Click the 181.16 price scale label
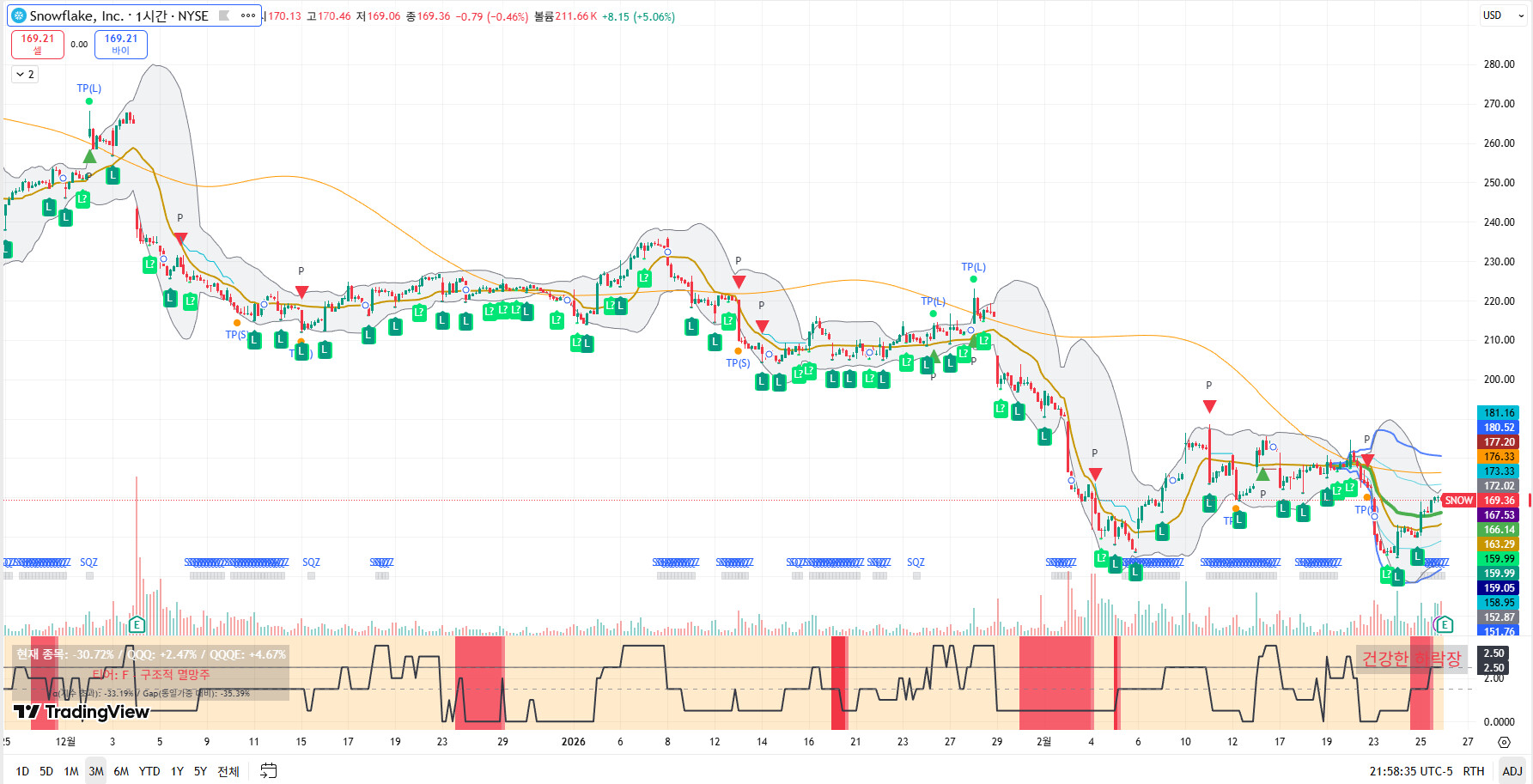This screenshot has height=784, width=1533. (1499, 413)
